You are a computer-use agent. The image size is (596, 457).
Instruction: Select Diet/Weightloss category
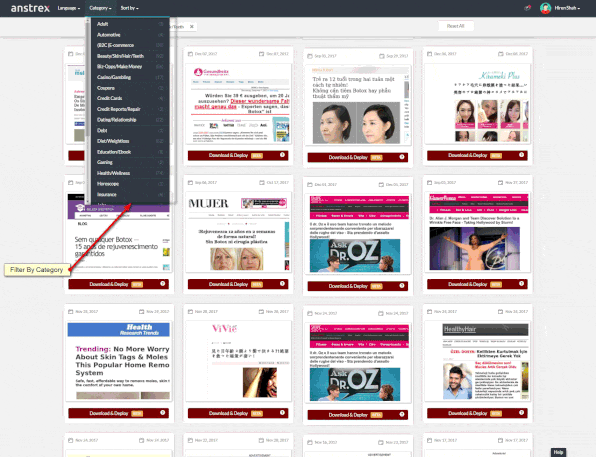click(129, 141)
